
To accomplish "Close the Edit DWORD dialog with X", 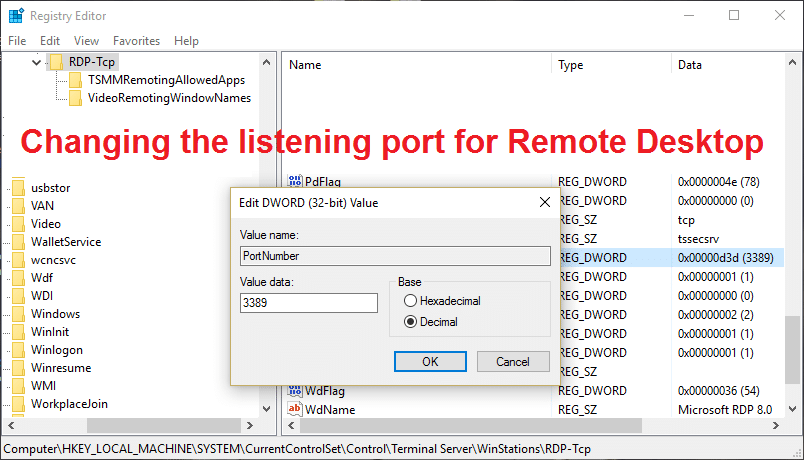I will (545, 203).
